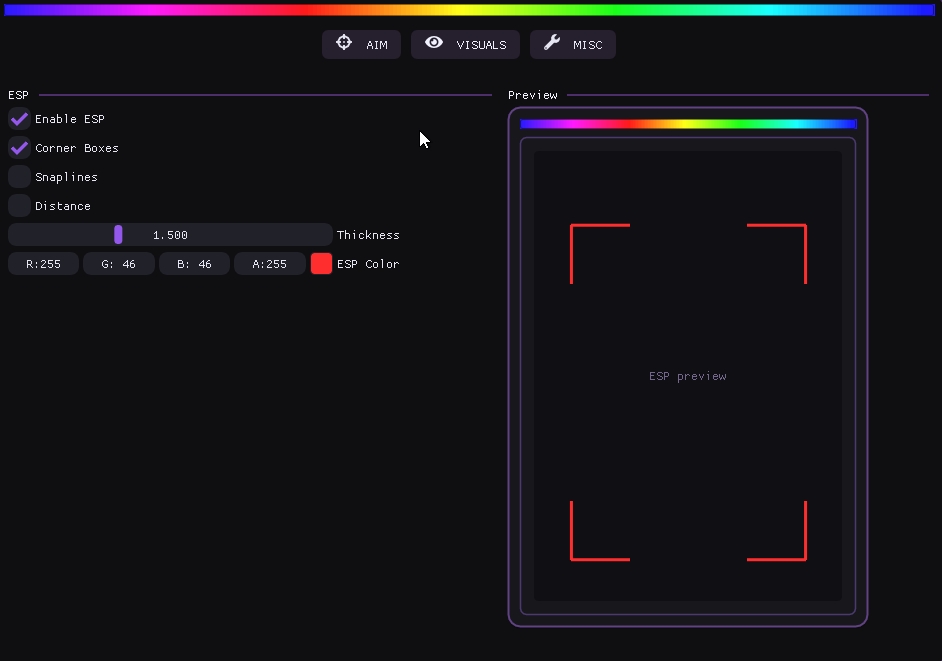Open the red ESP Color swatch
The image size is (942, 661).
click(x=321, y=264)
